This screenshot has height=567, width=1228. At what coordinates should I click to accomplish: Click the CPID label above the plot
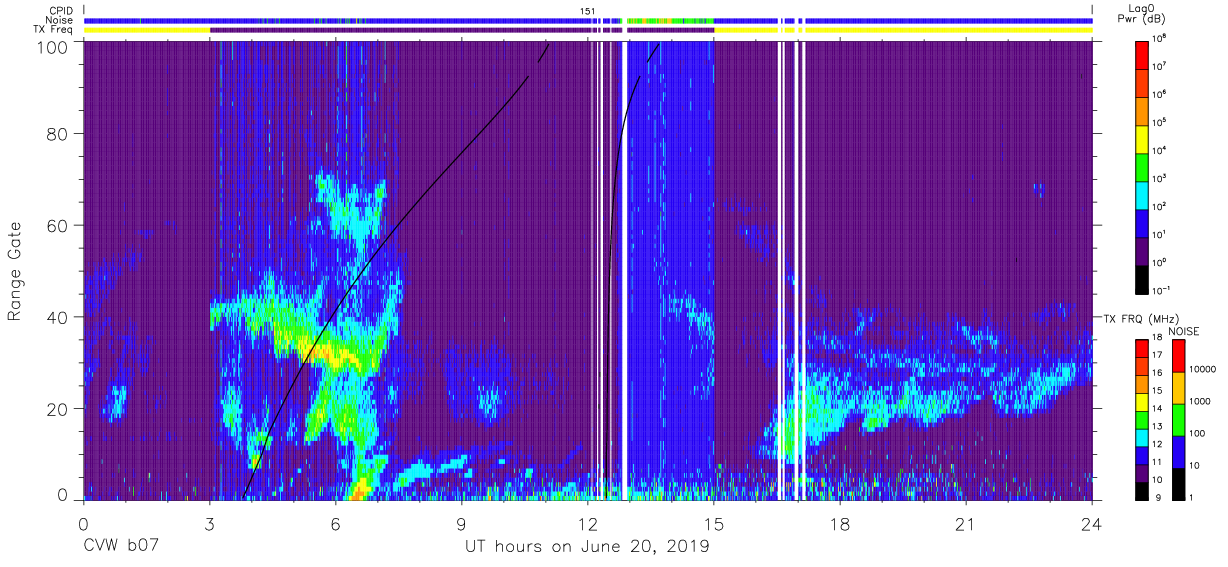[x=61, y=10]
